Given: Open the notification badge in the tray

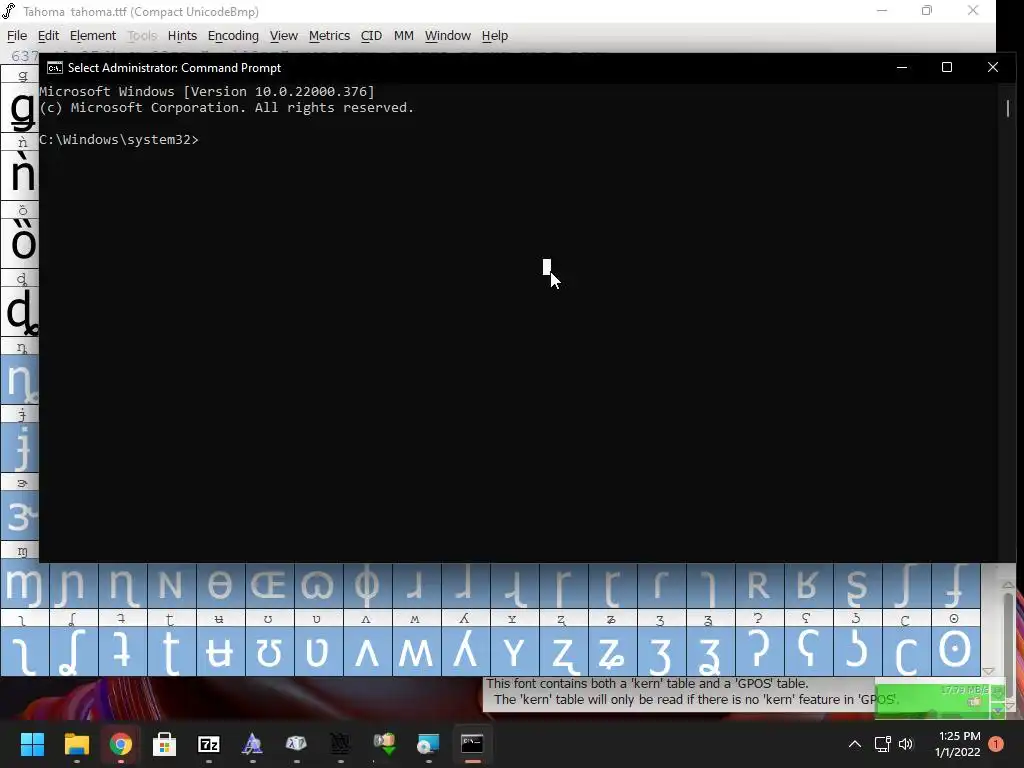Looking at the screenshot, I should [x=996, y=744].
